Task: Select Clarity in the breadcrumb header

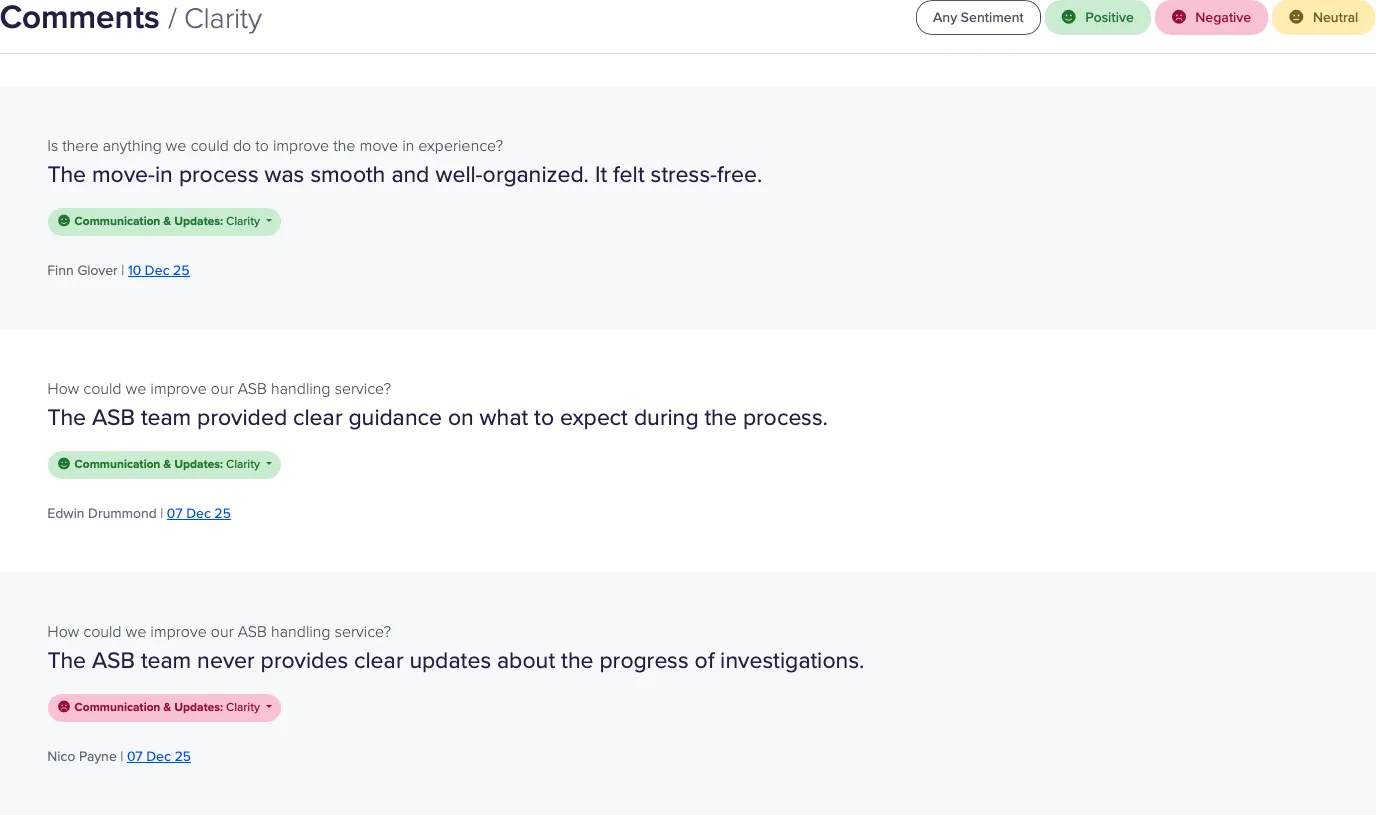Action: [x=222, y=19]
